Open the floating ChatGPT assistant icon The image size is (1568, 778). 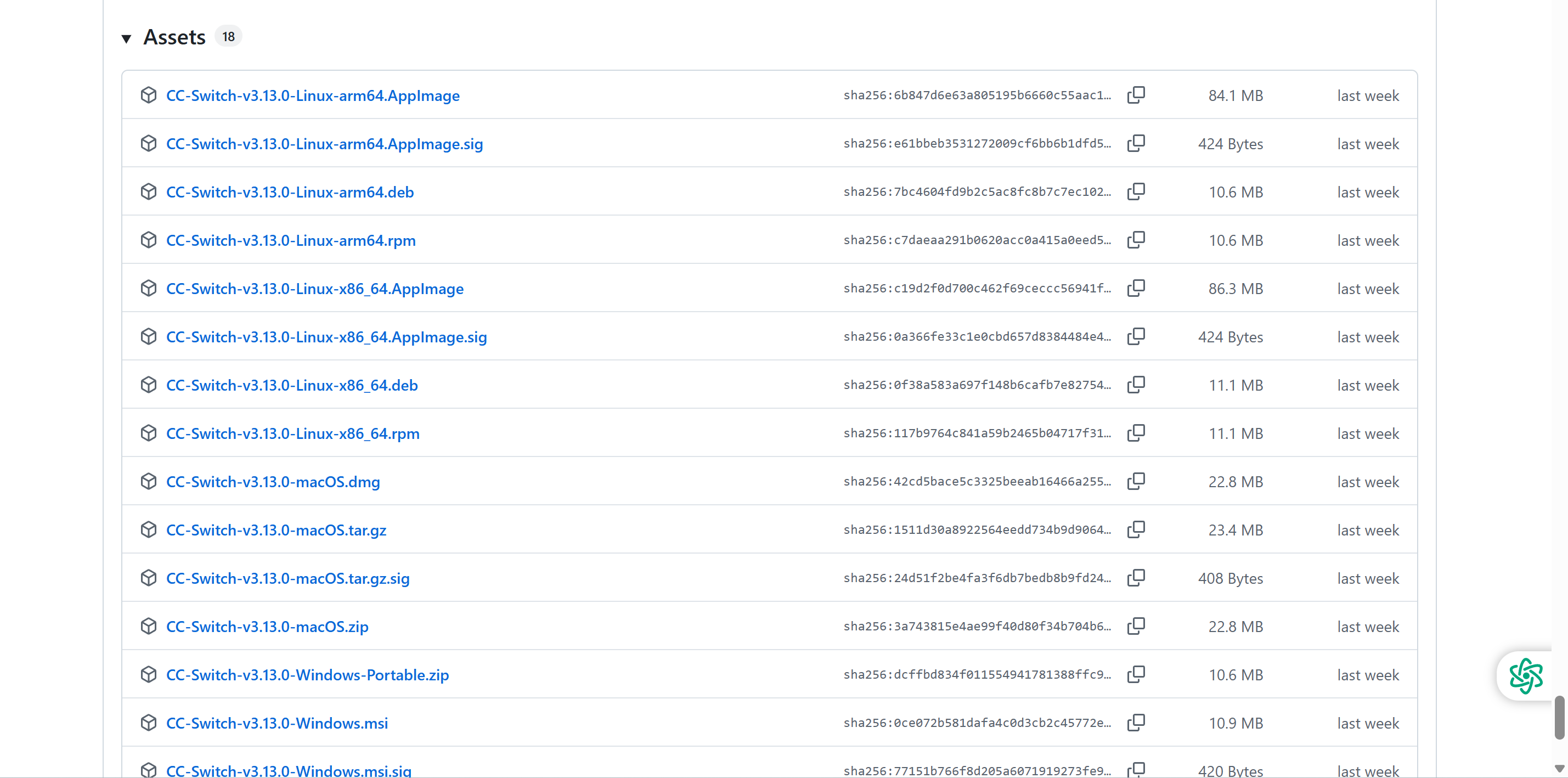click(x=1525, y=676)
